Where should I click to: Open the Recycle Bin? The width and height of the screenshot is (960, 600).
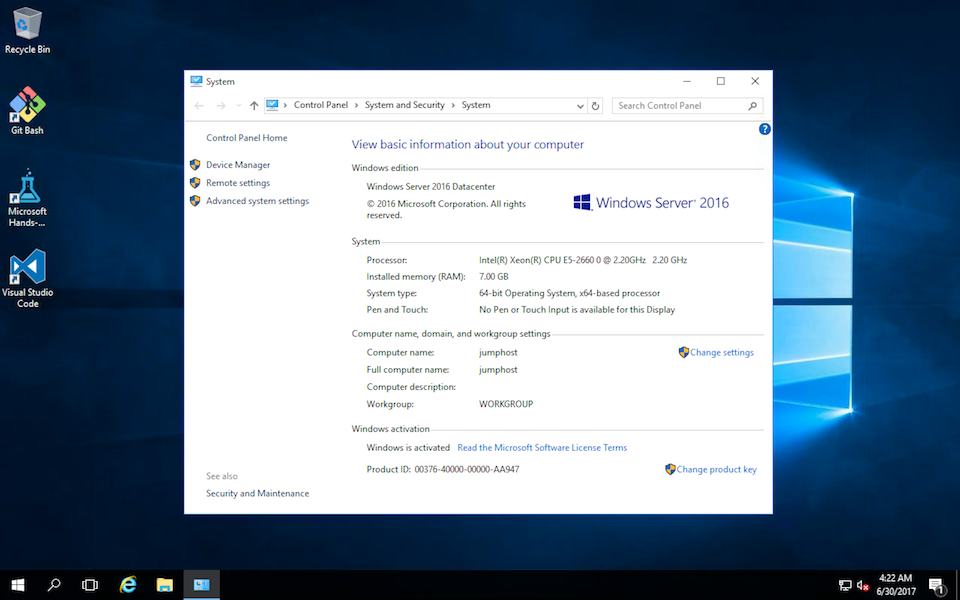(27, 25)
